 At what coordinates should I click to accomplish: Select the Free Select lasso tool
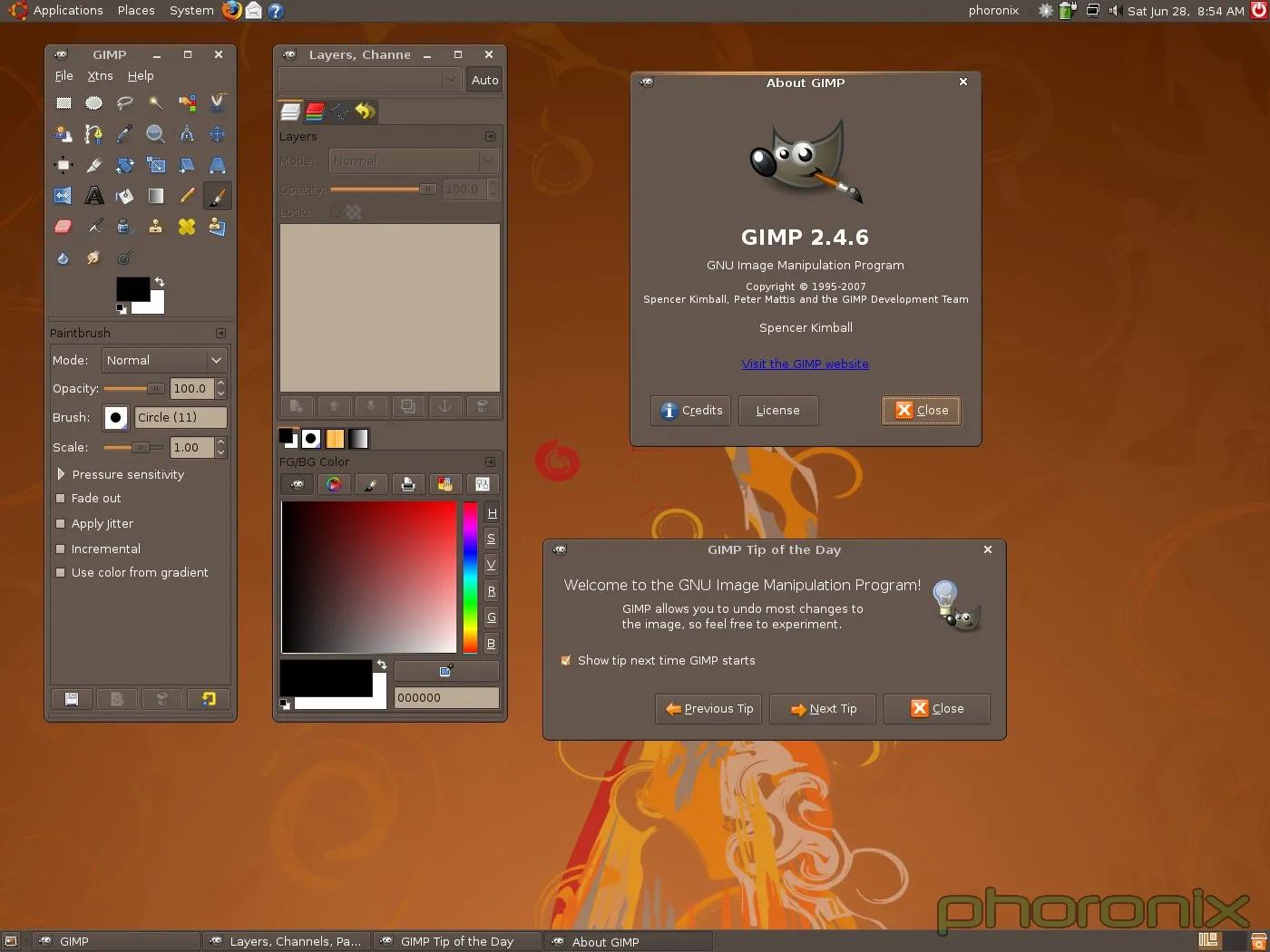124,103
